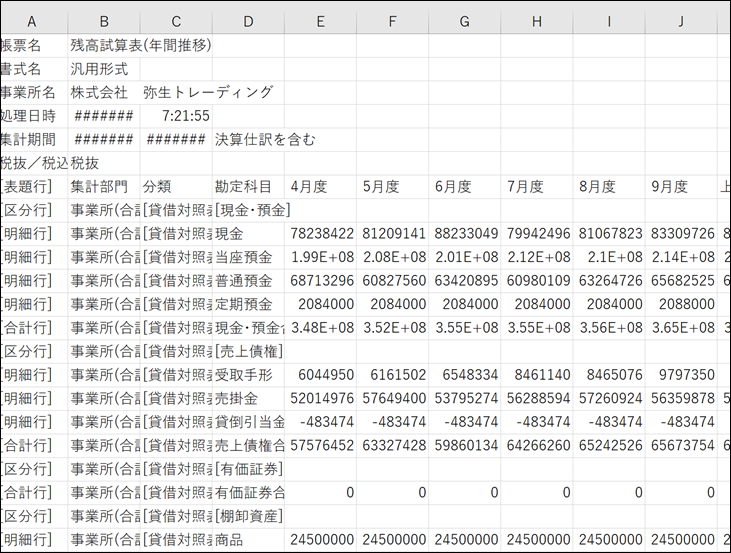This screenshot has width=731, height=553.
Task: Select column G header
Action: tap(465, 21)
